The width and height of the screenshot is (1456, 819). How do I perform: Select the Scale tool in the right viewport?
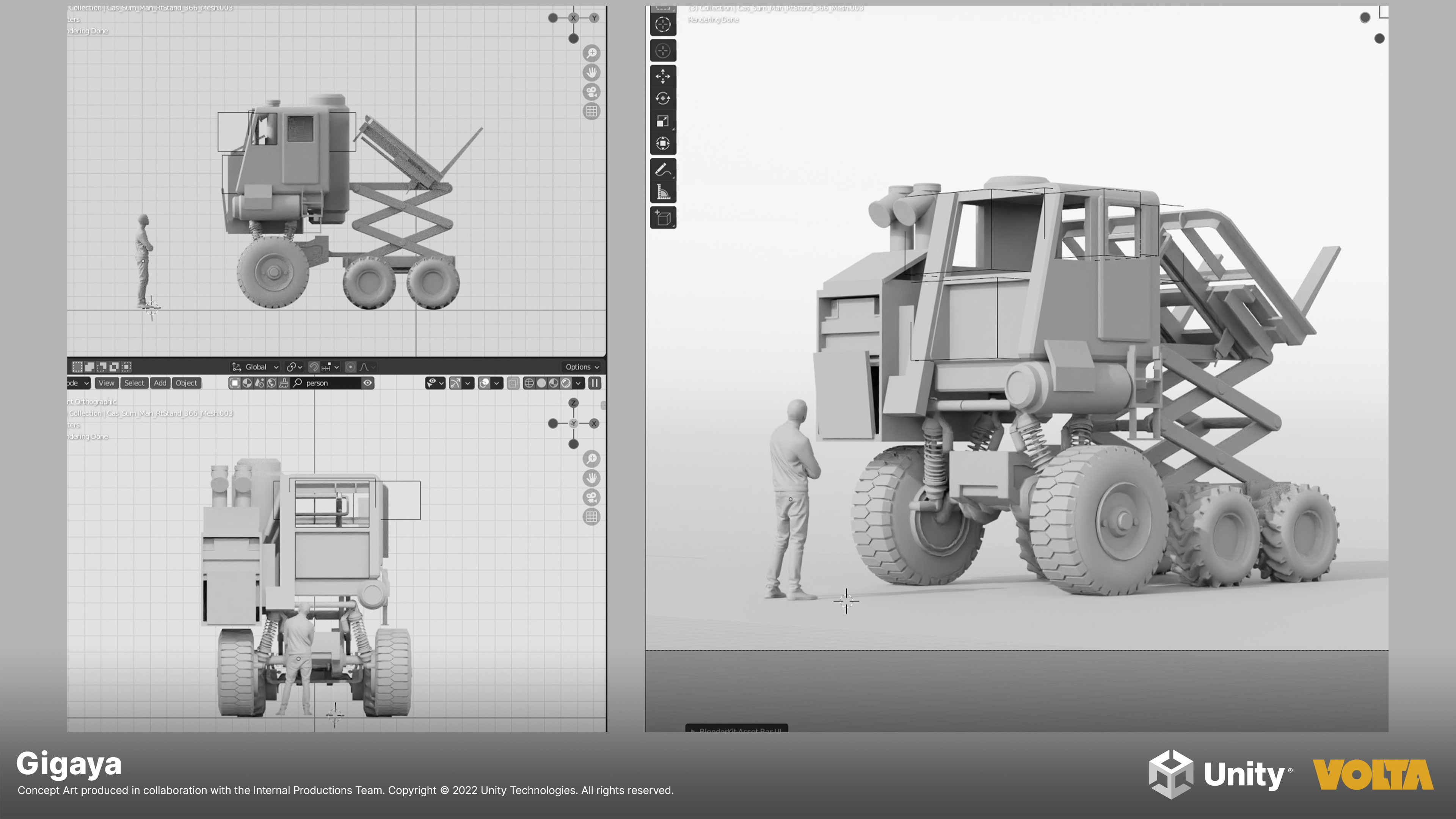[x=663, y=121]
